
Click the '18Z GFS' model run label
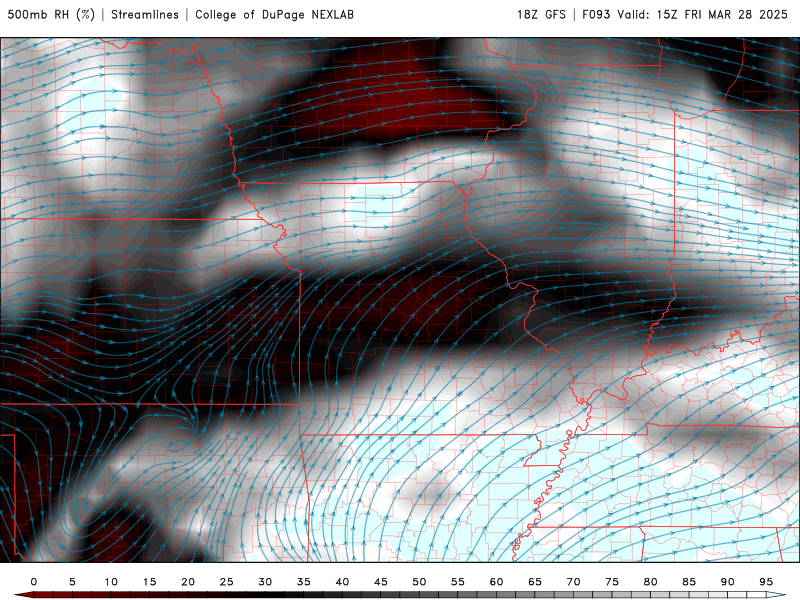coord(541,15)
